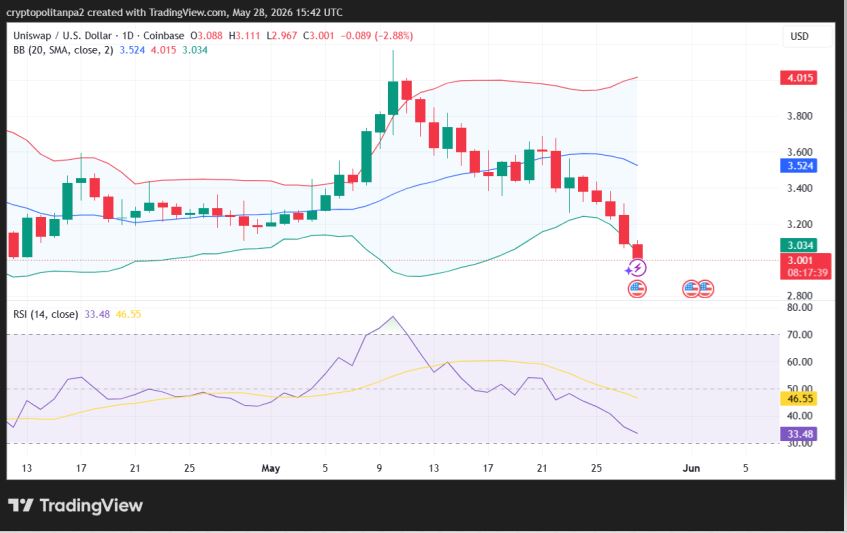
Task: Click the close value "C3.001" in the legend
Action: click(x=318, y=36)
